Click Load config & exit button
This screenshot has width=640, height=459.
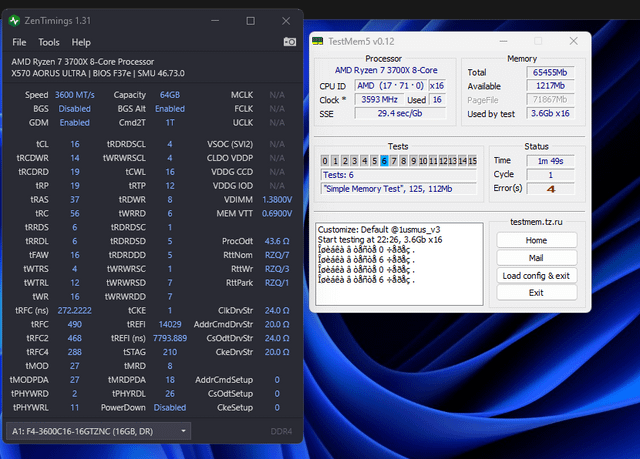tap(536, 275)
